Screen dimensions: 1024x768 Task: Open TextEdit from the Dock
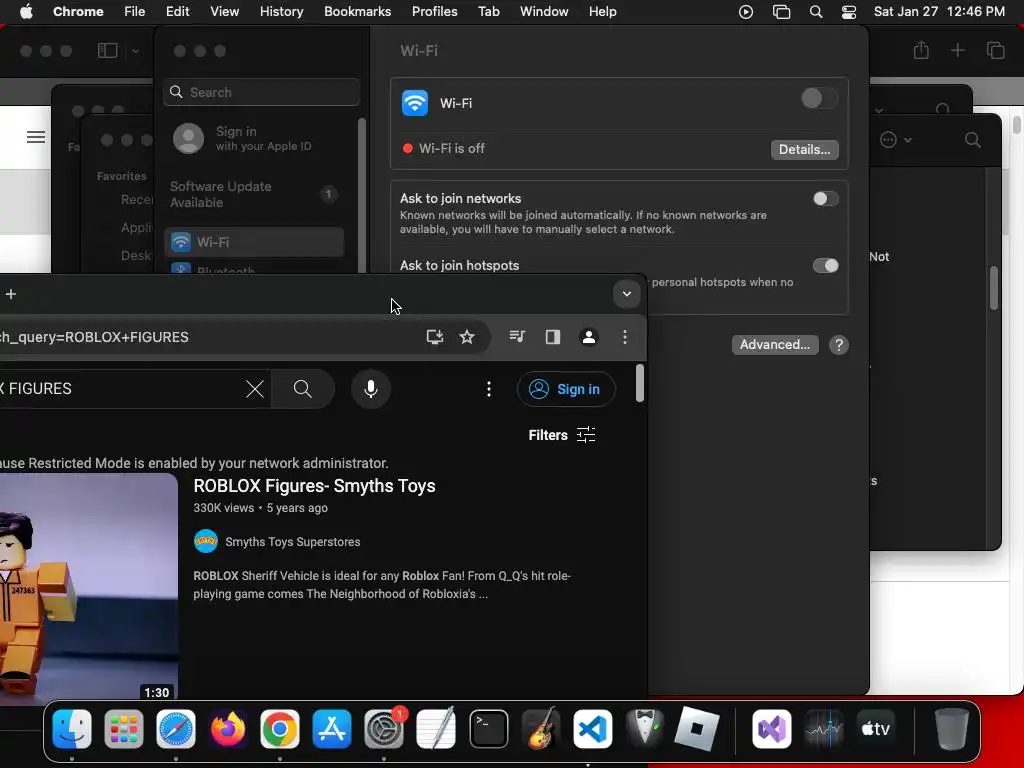tap(436, 729)
